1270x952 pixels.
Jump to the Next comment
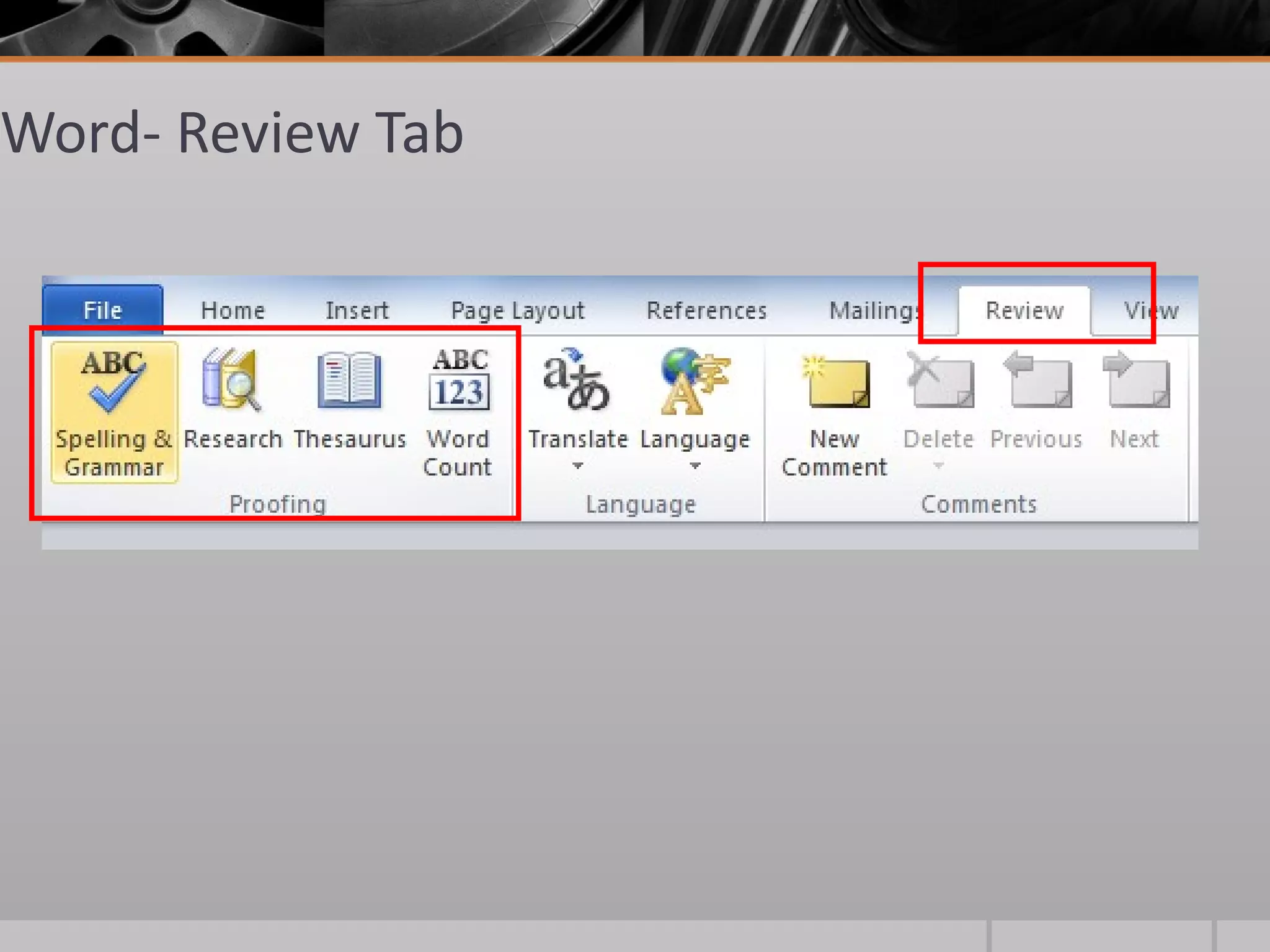[1135, 381]
